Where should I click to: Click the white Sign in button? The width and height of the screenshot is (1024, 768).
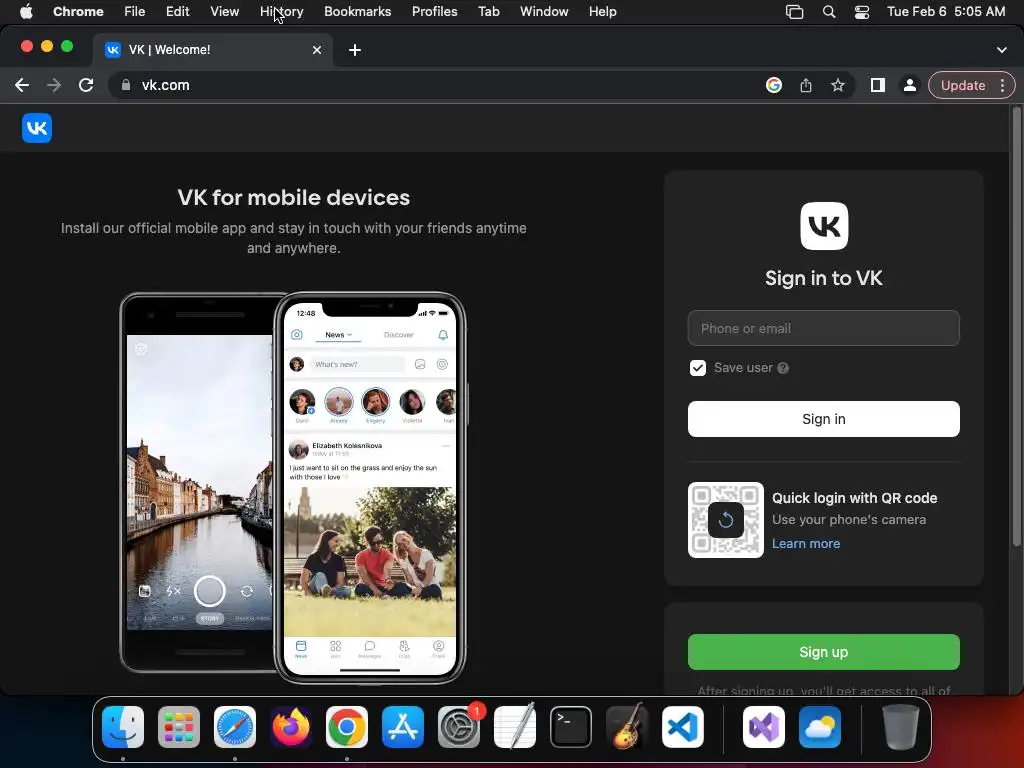click(824, 419)
